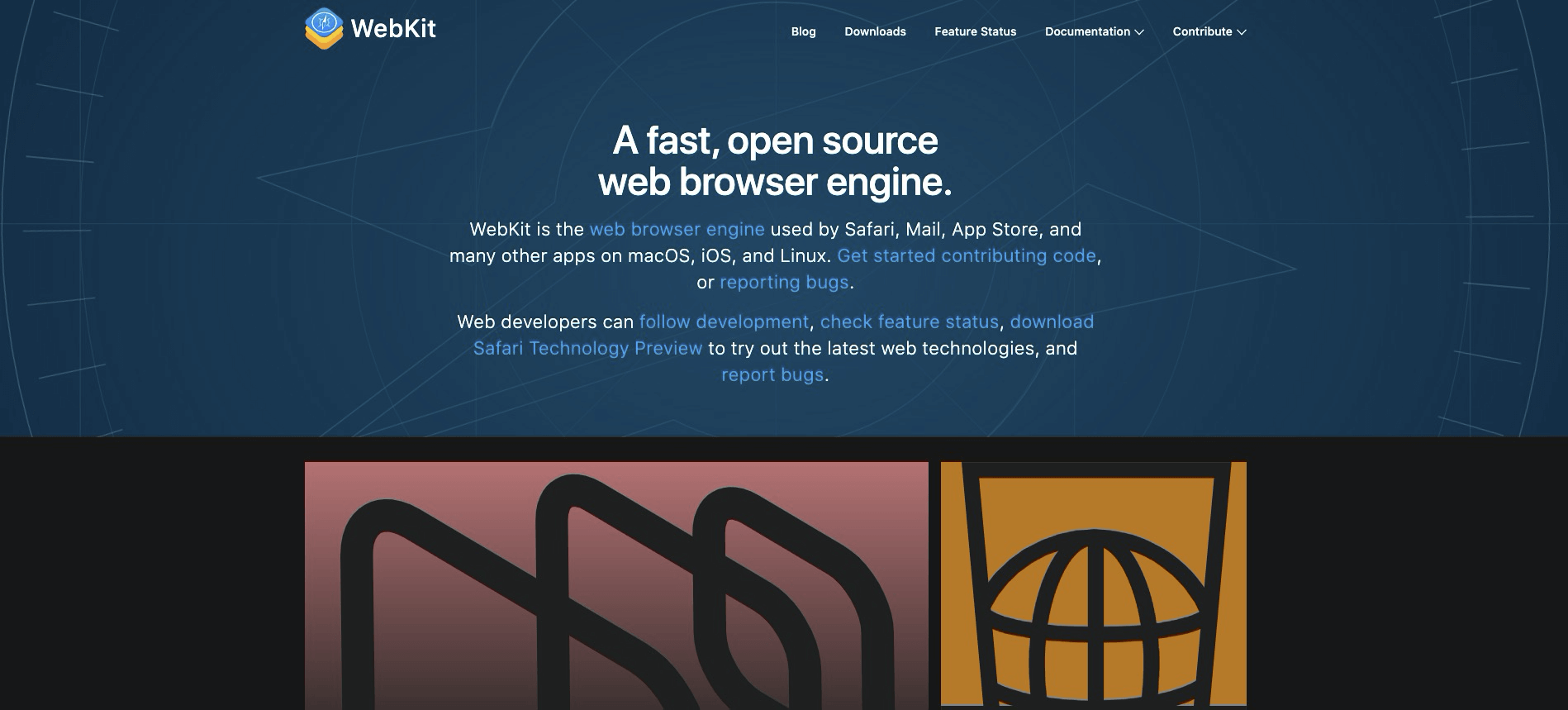Image resolution: width=1568 pixels, height=710 pixels.
Task: Open the orange globe article thumbnail
Action: click(x=1093, y=584)
